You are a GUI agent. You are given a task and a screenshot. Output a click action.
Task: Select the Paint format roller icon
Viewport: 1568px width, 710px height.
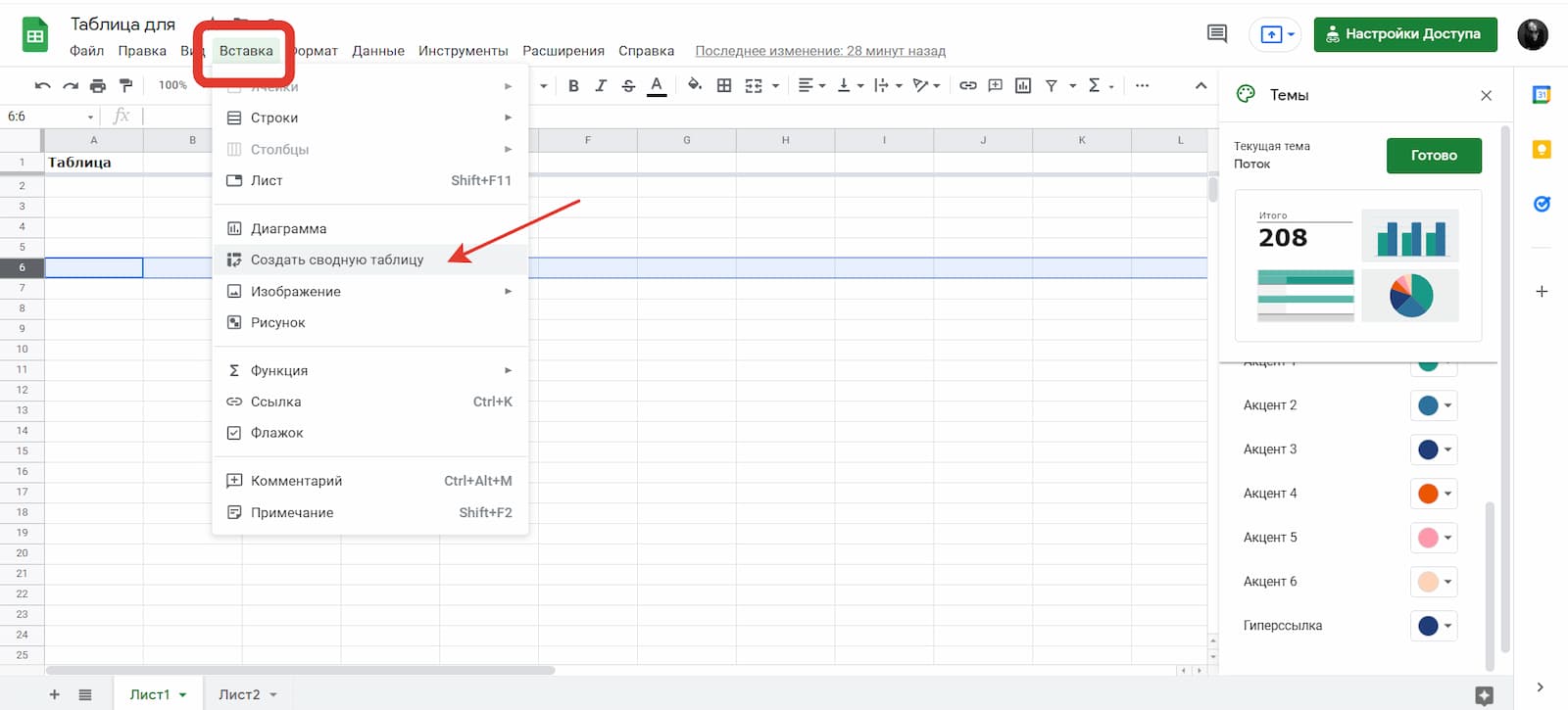[125, 86]
